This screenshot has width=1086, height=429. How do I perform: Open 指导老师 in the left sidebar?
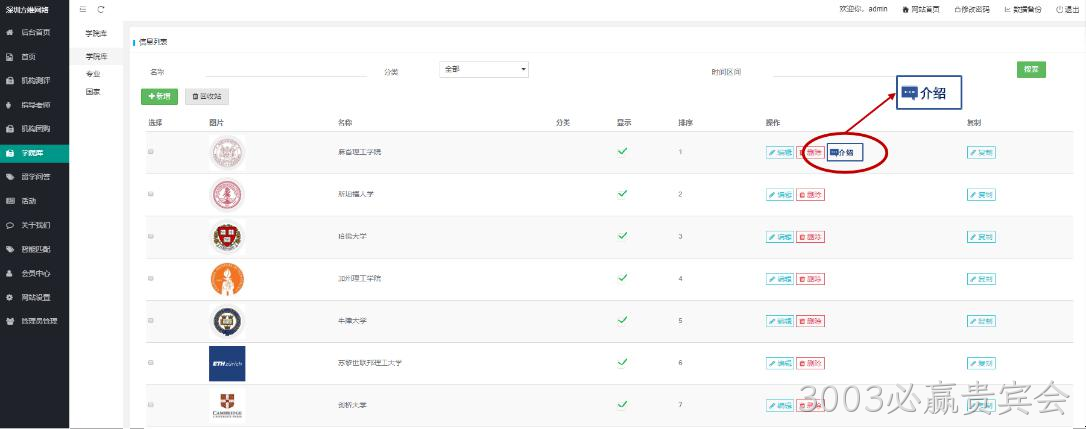(x=35, y=105)
